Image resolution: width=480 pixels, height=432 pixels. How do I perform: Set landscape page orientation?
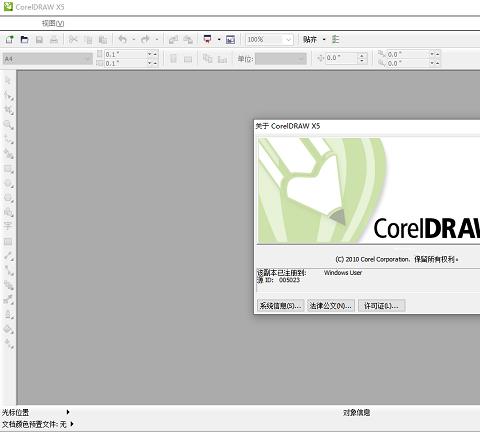click(x=188, y=59)
